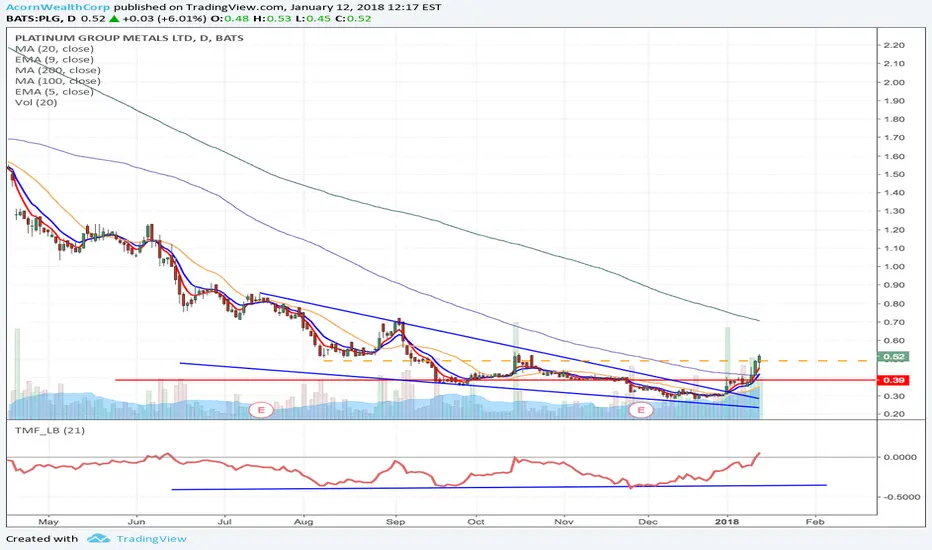Screen dimensions: 932x550
Task: Click the L:0.45 low value in header
Action: pos(313,18)
